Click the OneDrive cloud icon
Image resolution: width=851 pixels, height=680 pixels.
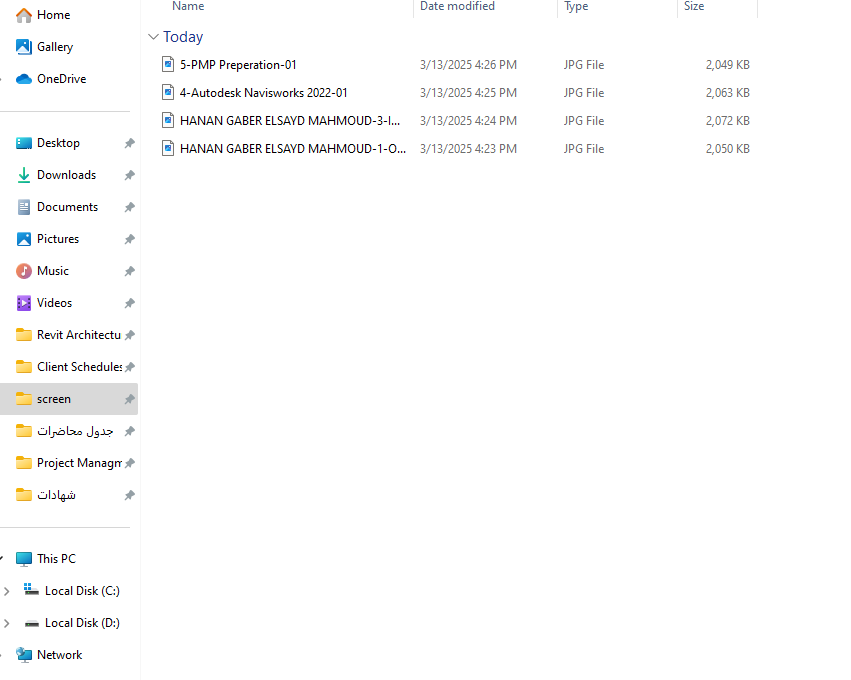tap(24, 79)
